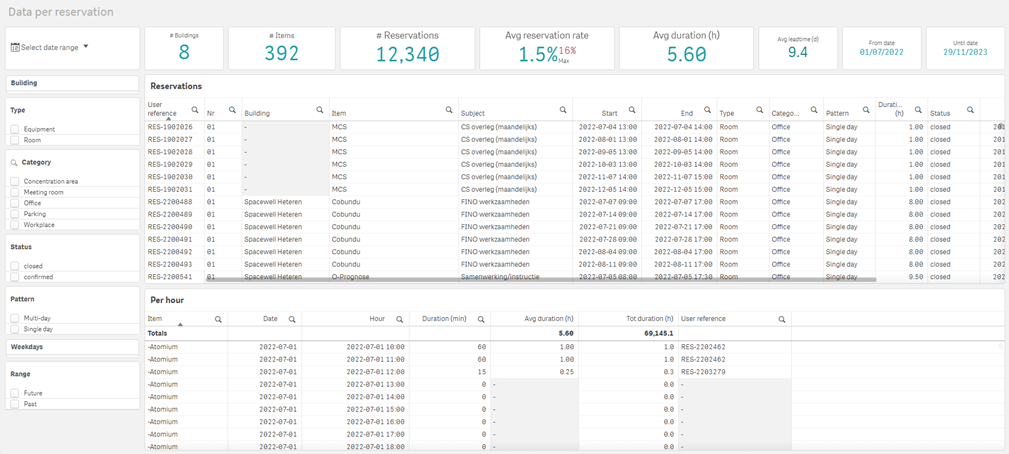Expand the Select date range dropdown arrow

(86, 46)
